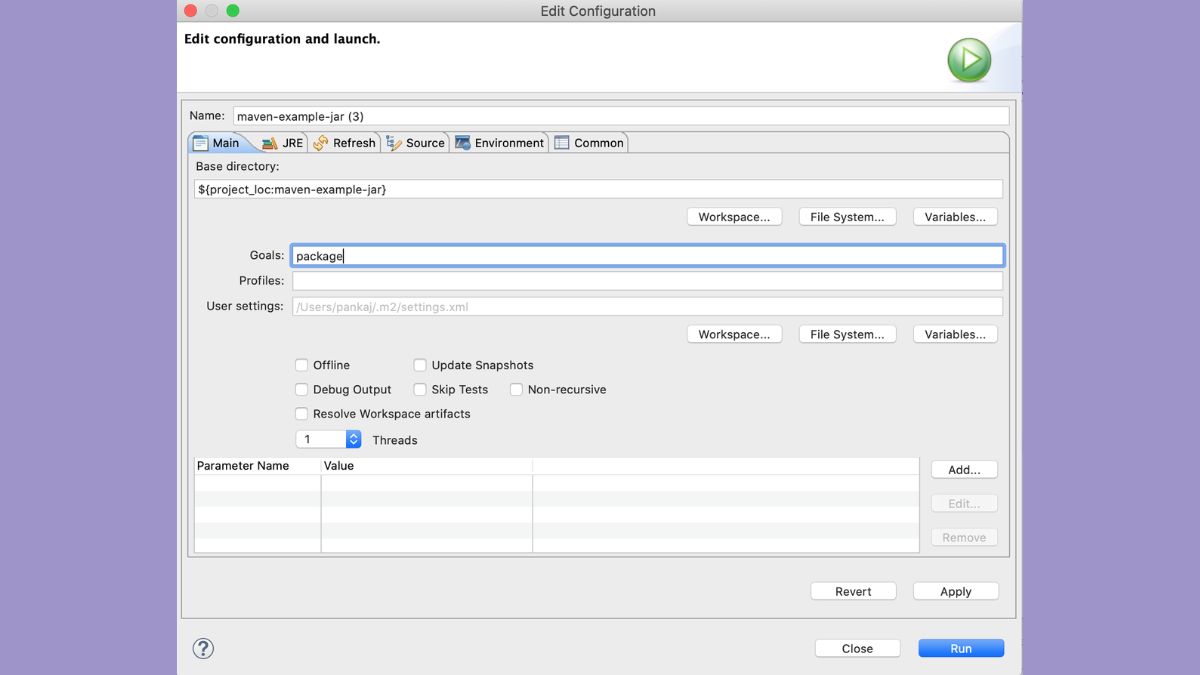
Task: Go to the Source tab
Action: click(x=415, y=143)
